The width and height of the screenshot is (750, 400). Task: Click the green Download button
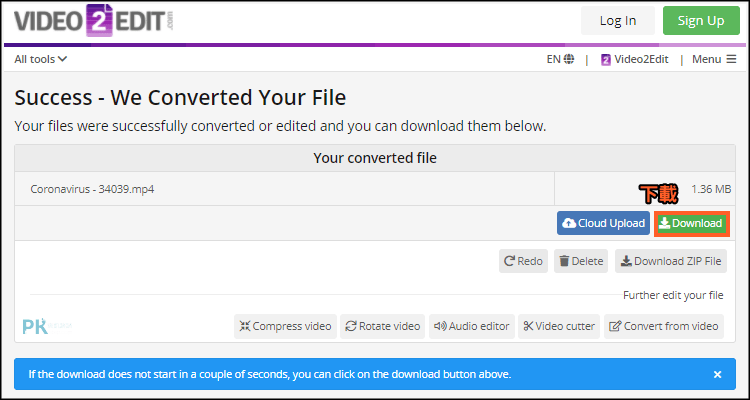click(692, 223)
